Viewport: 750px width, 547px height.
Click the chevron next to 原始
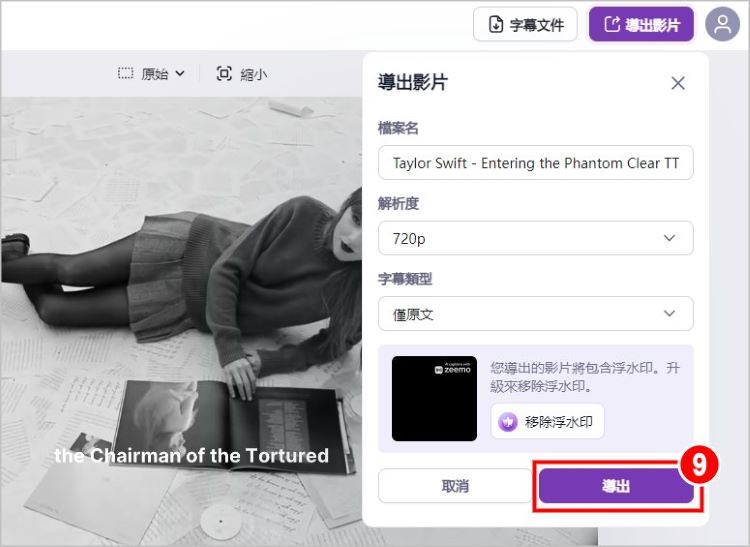[x=180, y=74]
